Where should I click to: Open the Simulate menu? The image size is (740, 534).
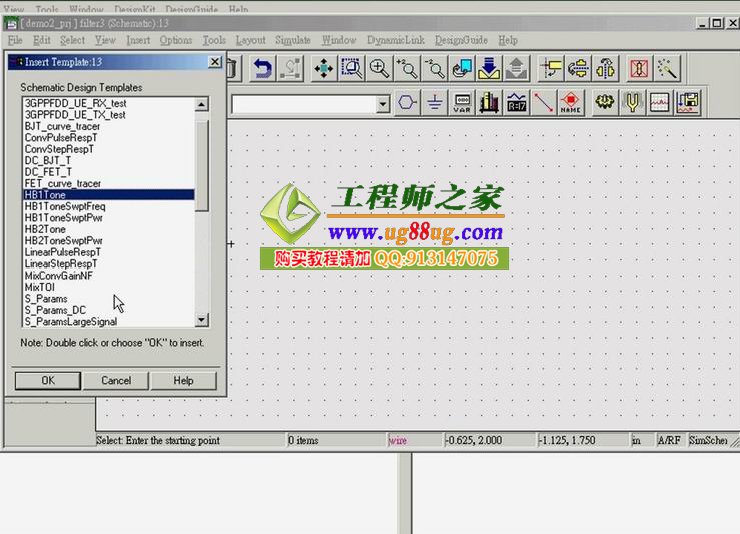(x=293, y=40)
